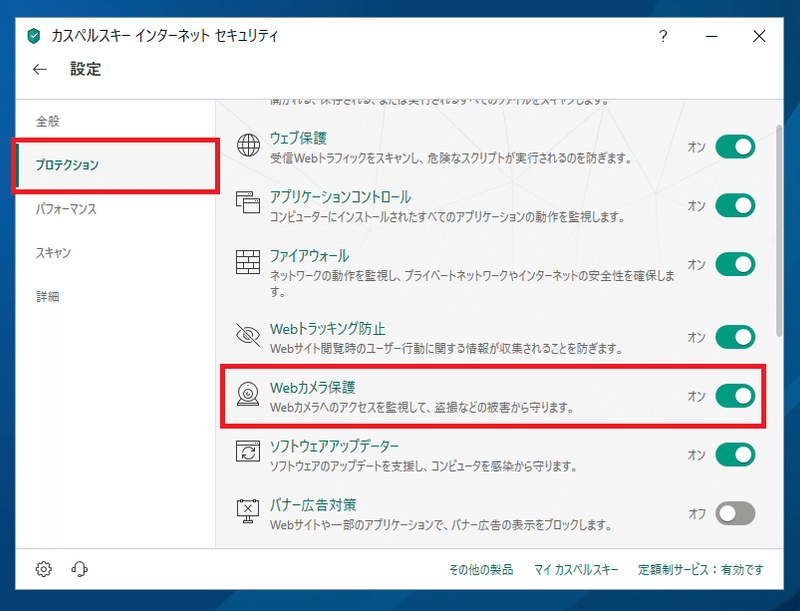Image resolution: width=800 pixels, height=611 pixels.
Task: Click the 設定 page heading
Action: [85, 69]
